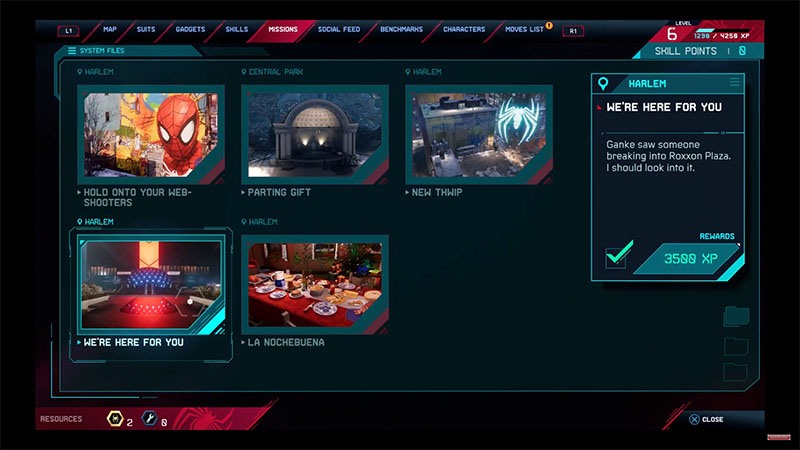Click 'Hold Onto Your Web-Shooters' title
The width and height of the screenshot is (800, 450).
(x=137, y=197)
